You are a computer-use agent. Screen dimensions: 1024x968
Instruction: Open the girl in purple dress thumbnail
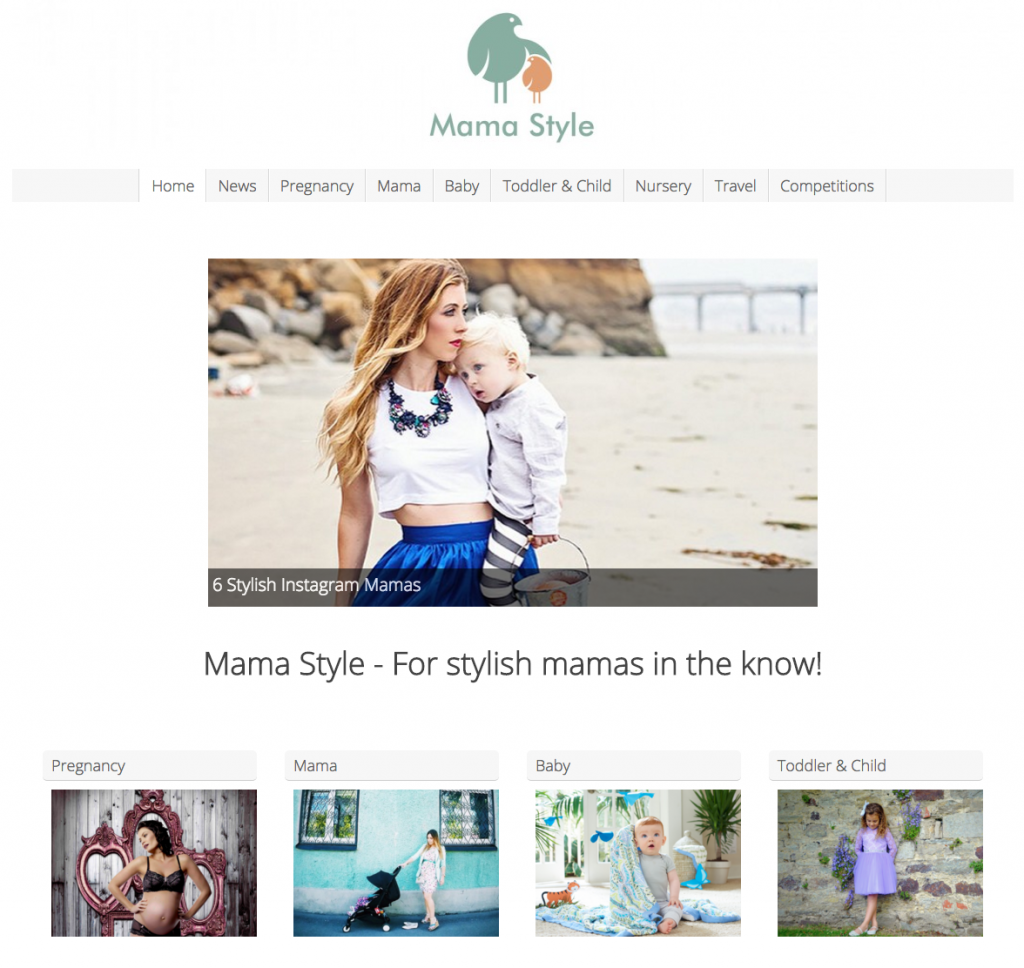click(880, 863)
